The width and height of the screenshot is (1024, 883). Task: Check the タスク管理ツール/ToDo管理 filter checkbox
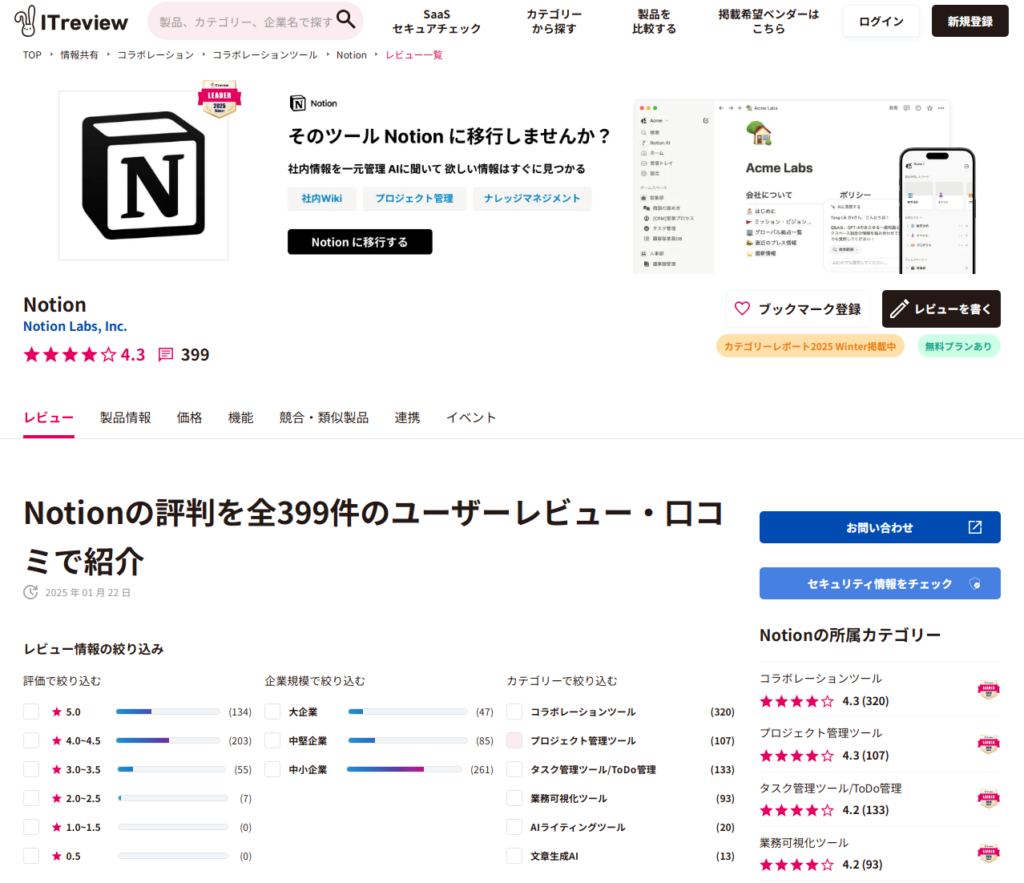click(515, 769)
